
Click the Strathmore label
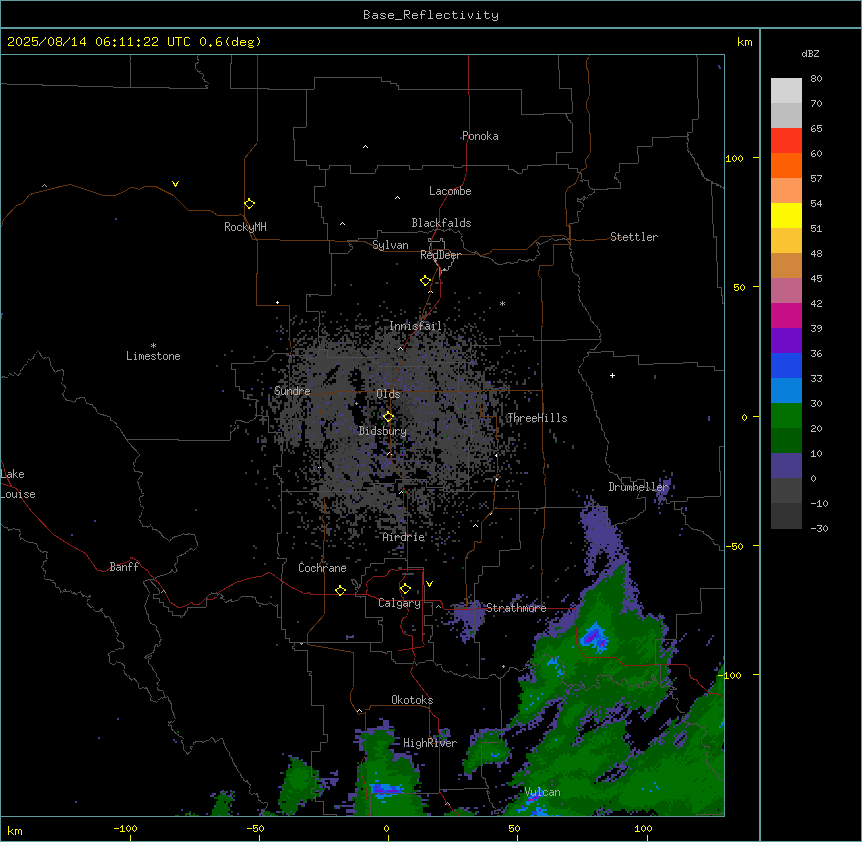[516, 608]
